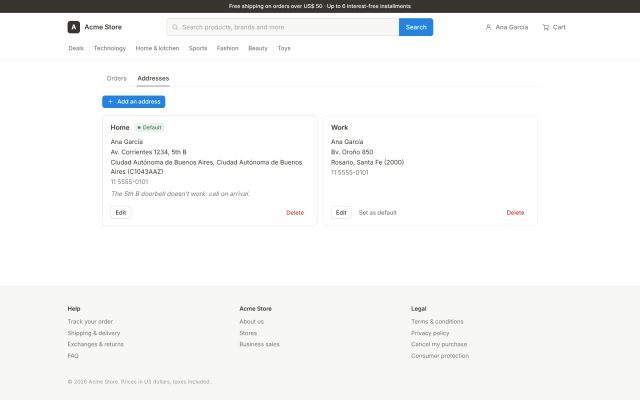Open the Sports category
Viewport: 640px width, 400px height.
tap(198, 48)
